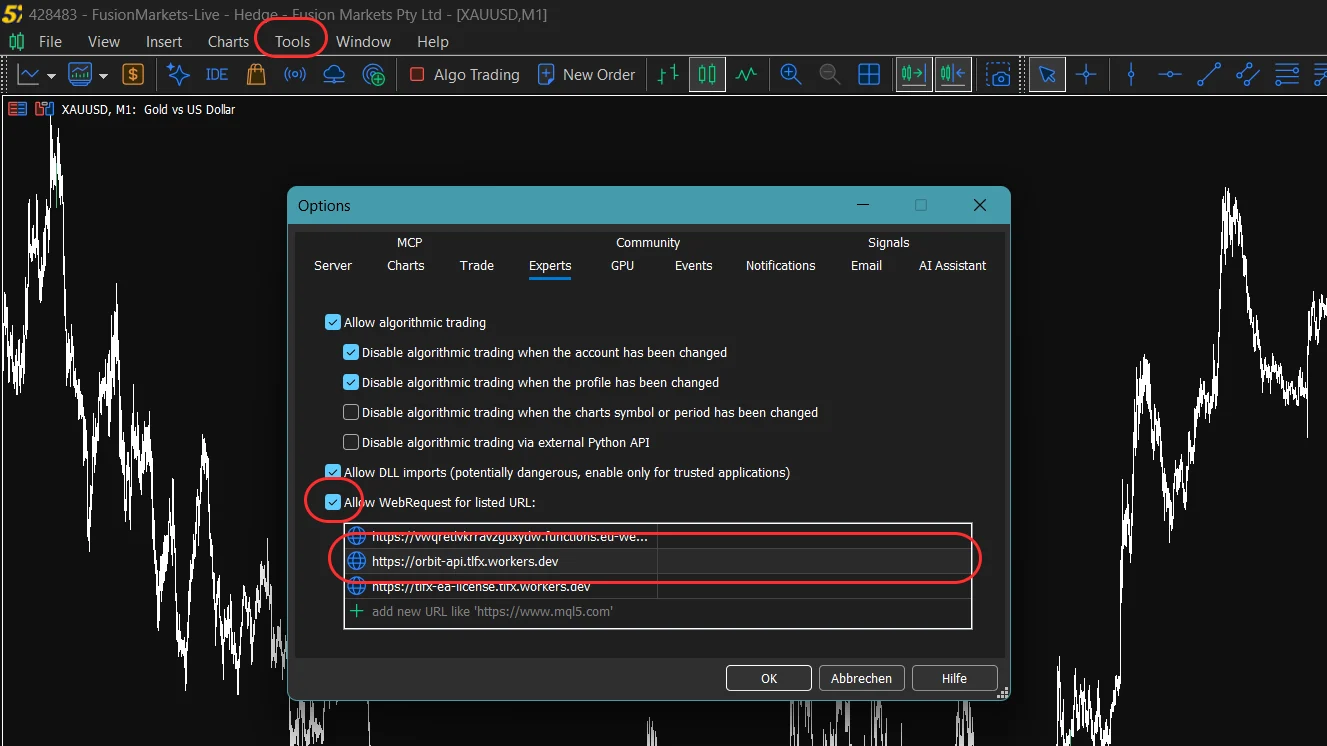The width and height of the screenshot is (1327, 746).
Task: Enable disabling algo trading via Python API
Action: click(351, 442)
